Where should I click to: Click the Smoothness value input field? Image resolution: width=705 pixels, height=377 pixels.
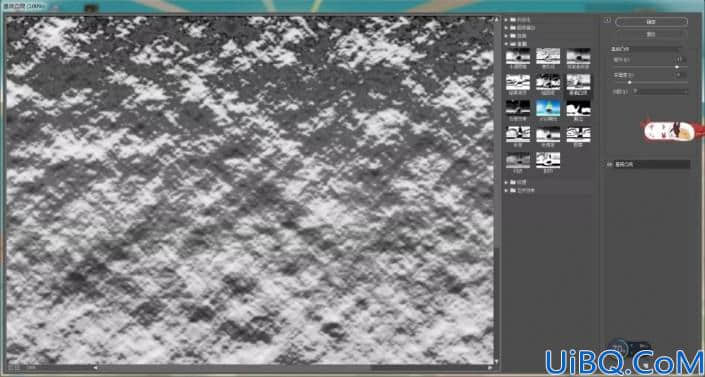pos(681,75)
